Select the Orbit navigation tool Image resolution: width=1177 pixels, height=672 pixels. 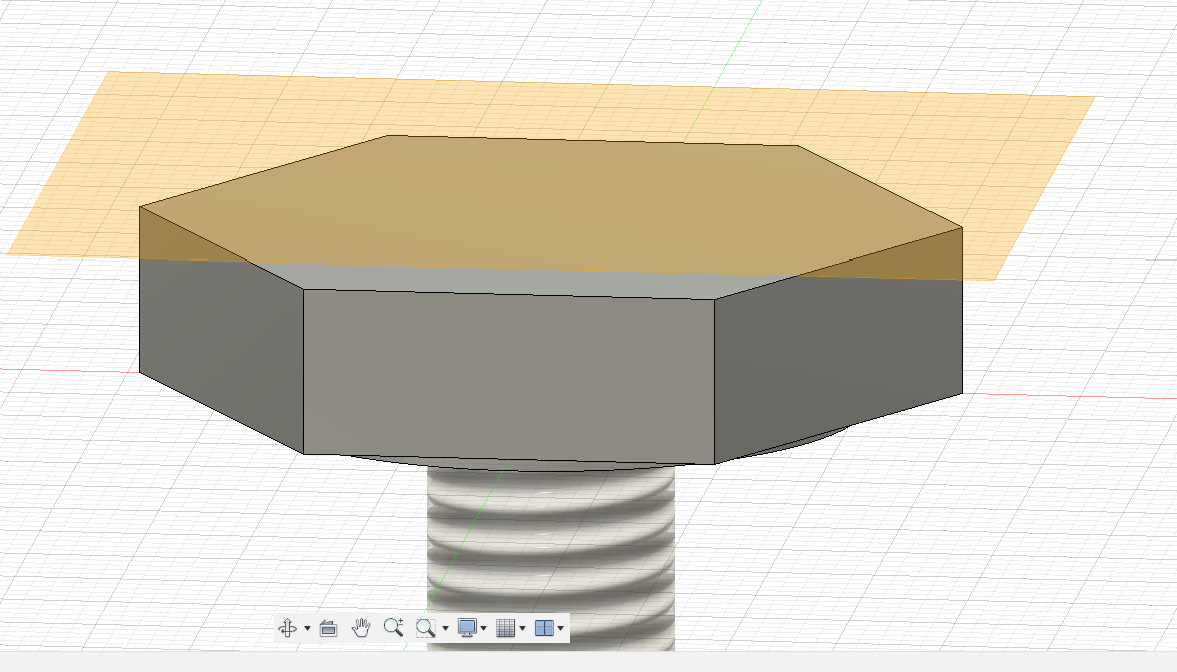287,628
